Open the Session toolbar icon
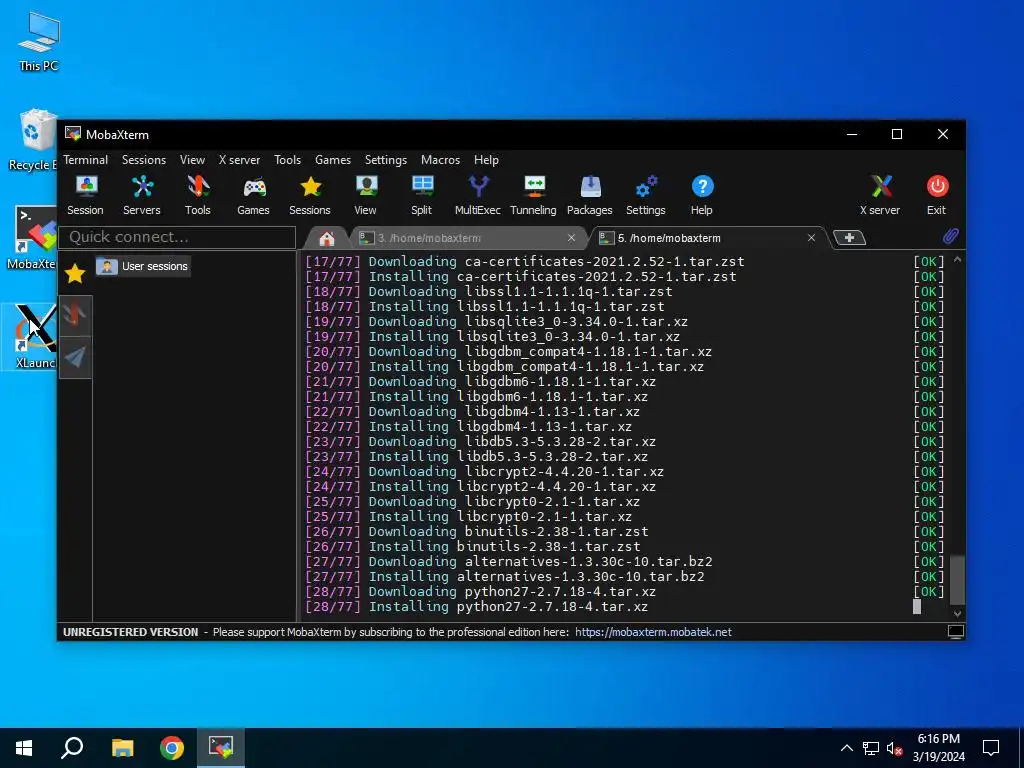1024x768 pixels. click(x=86, y=195)
